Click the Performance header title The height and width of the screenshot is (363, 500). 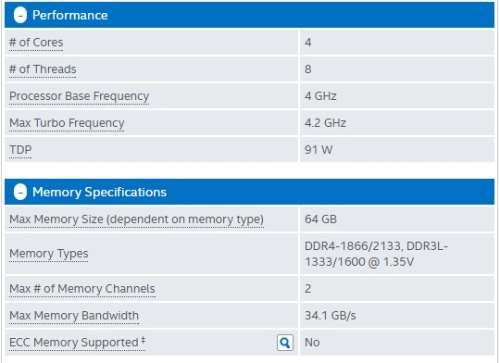tap(70, 15)
